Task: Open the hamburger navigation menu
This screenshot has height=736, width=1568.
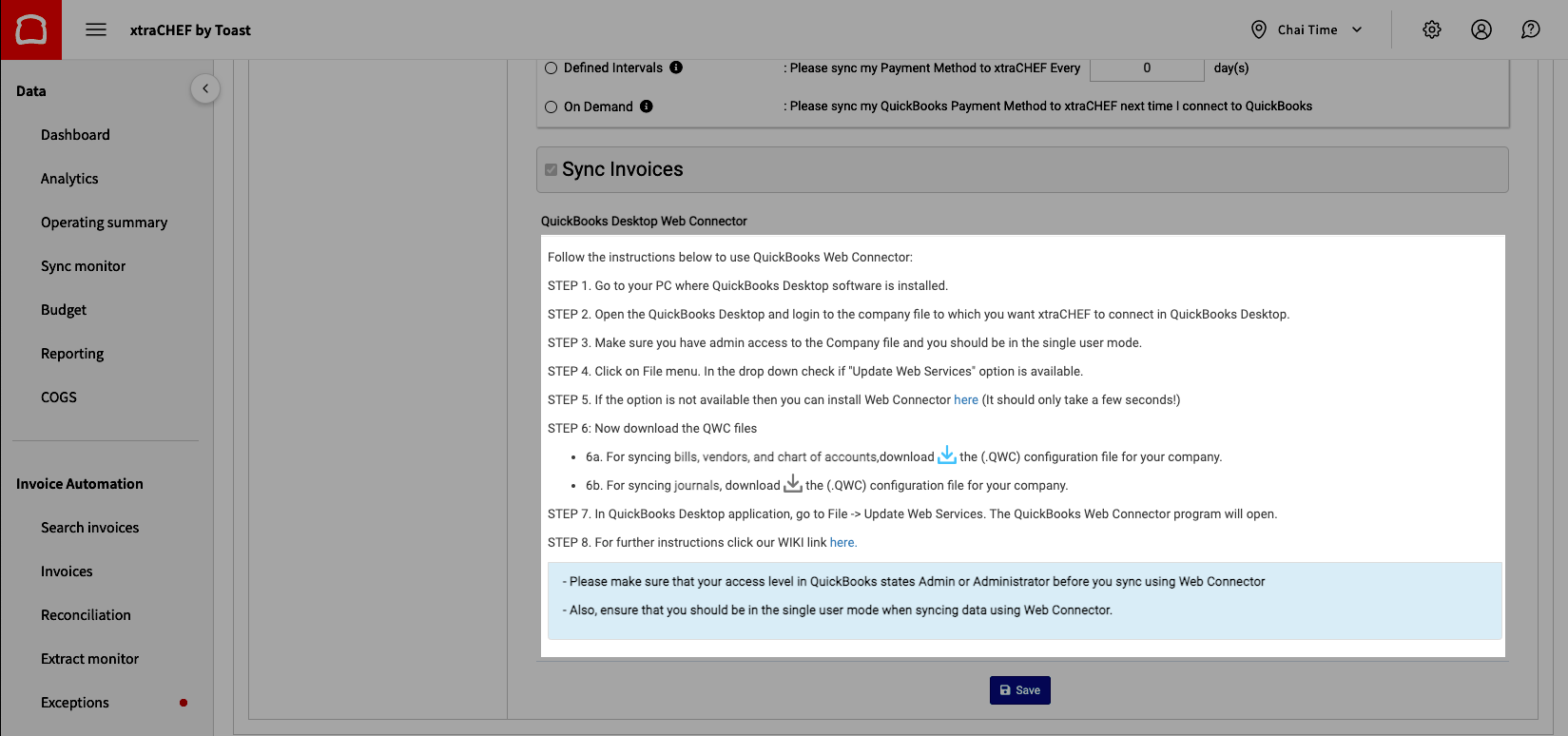Action: [x=96, y=29]
